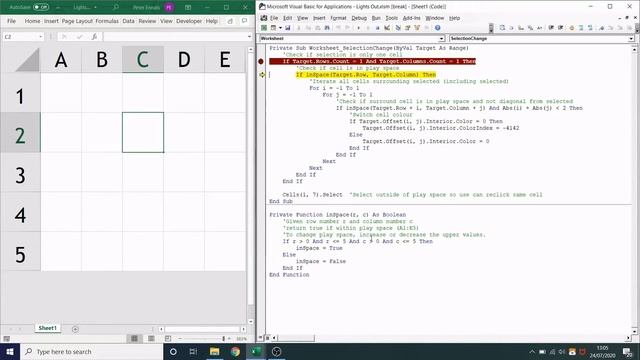Add a new sheet with the plus icon
This screenshot has width=640, height=360.
(x=75, y=329)
